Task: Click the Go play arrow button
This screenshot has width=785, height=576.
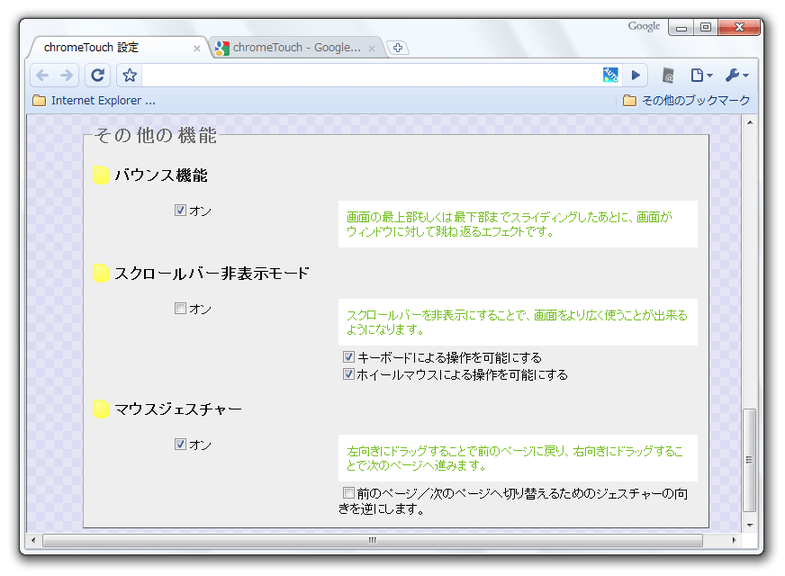Action: point(636,76)
